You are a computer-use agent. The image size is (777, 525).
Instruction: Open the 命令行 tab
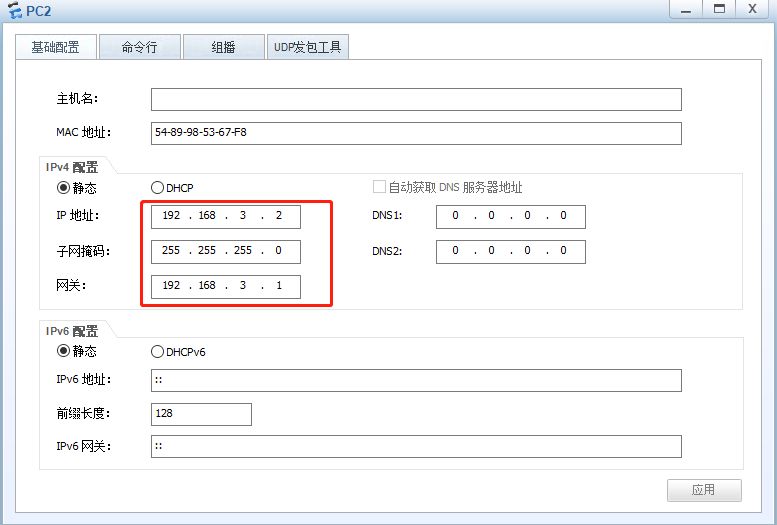(x=139, y=47)
